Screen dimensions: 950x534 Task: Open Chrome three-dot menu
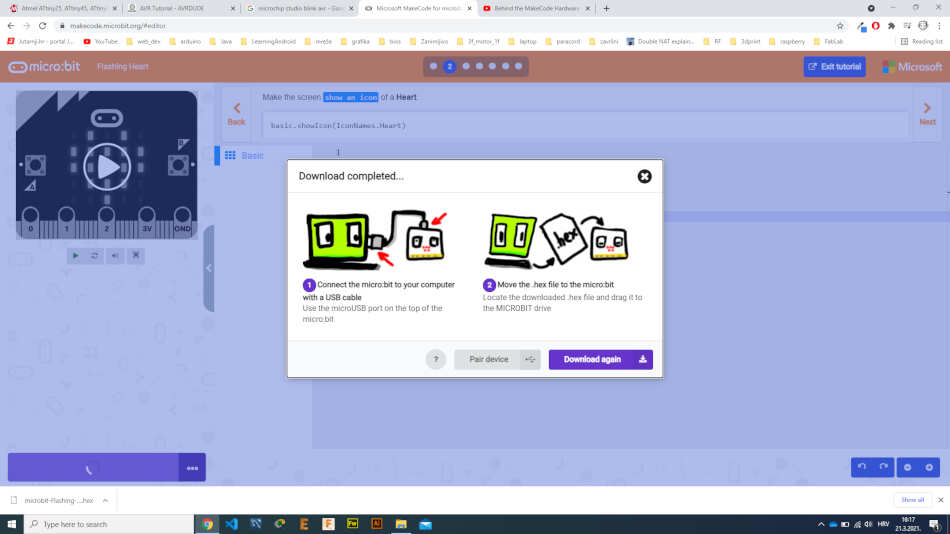939,25
